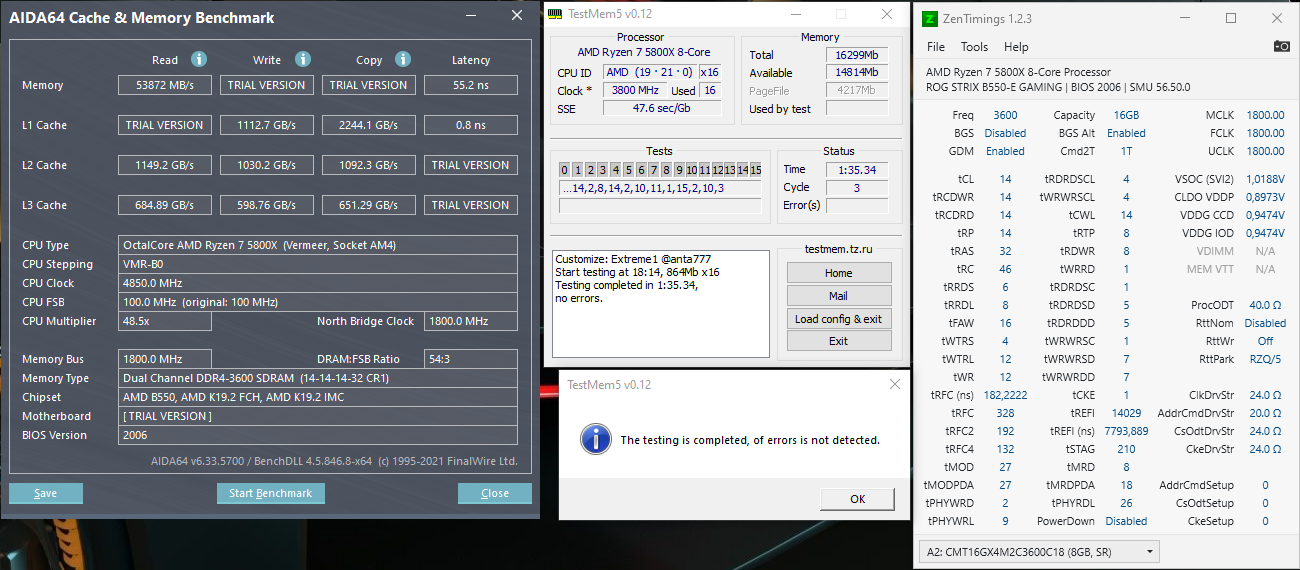Click OK in the testing completed dialog

(x=857, y=499)
